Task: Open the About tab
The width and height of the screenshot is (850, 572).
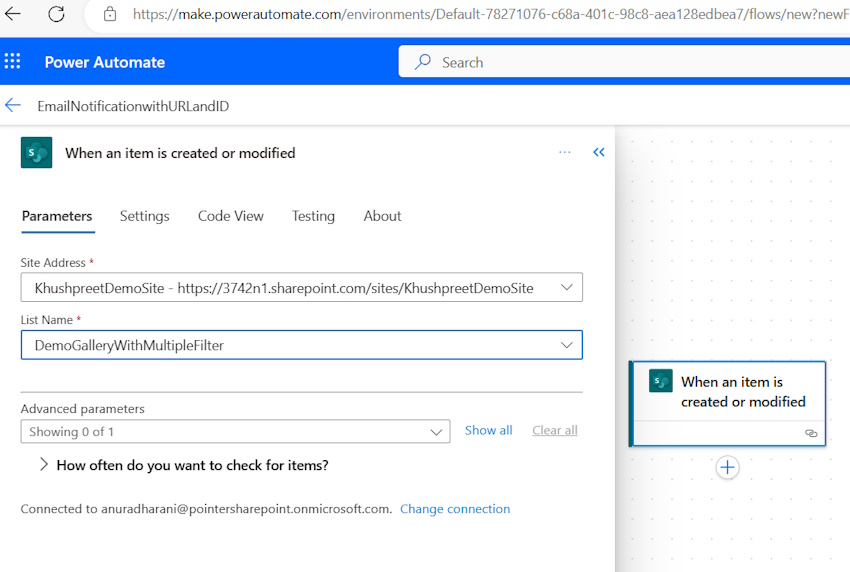Action: click(382, 216)
